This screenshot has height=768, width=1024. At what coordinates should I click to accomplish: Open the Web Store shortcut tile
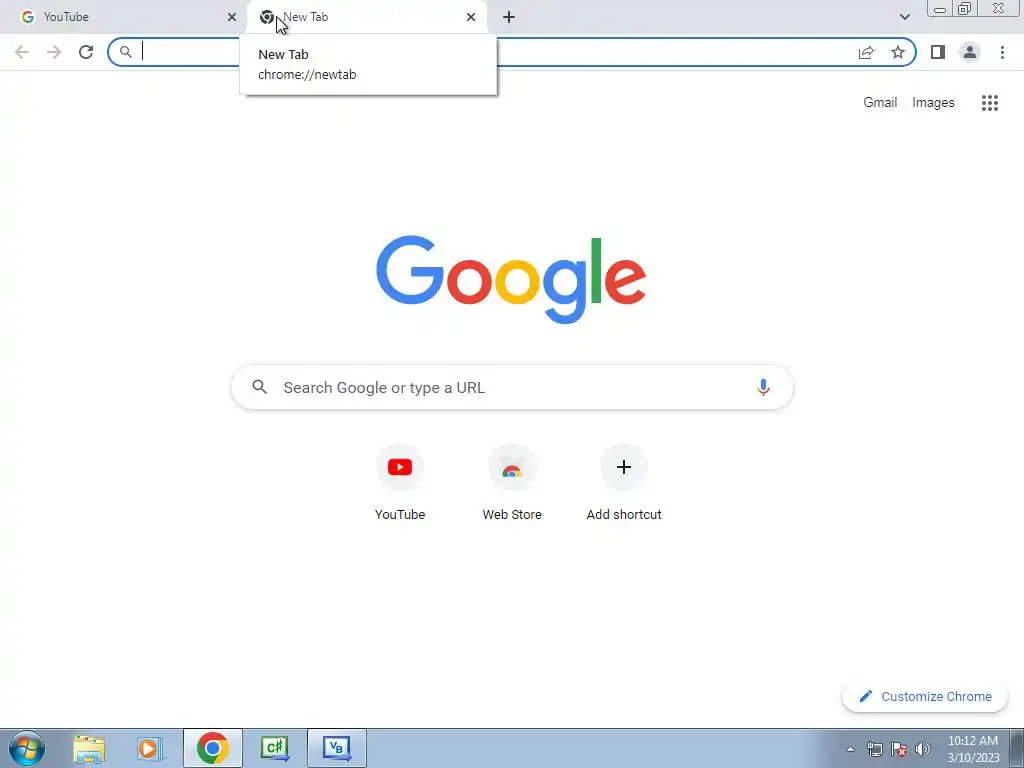tap(512, 484)
